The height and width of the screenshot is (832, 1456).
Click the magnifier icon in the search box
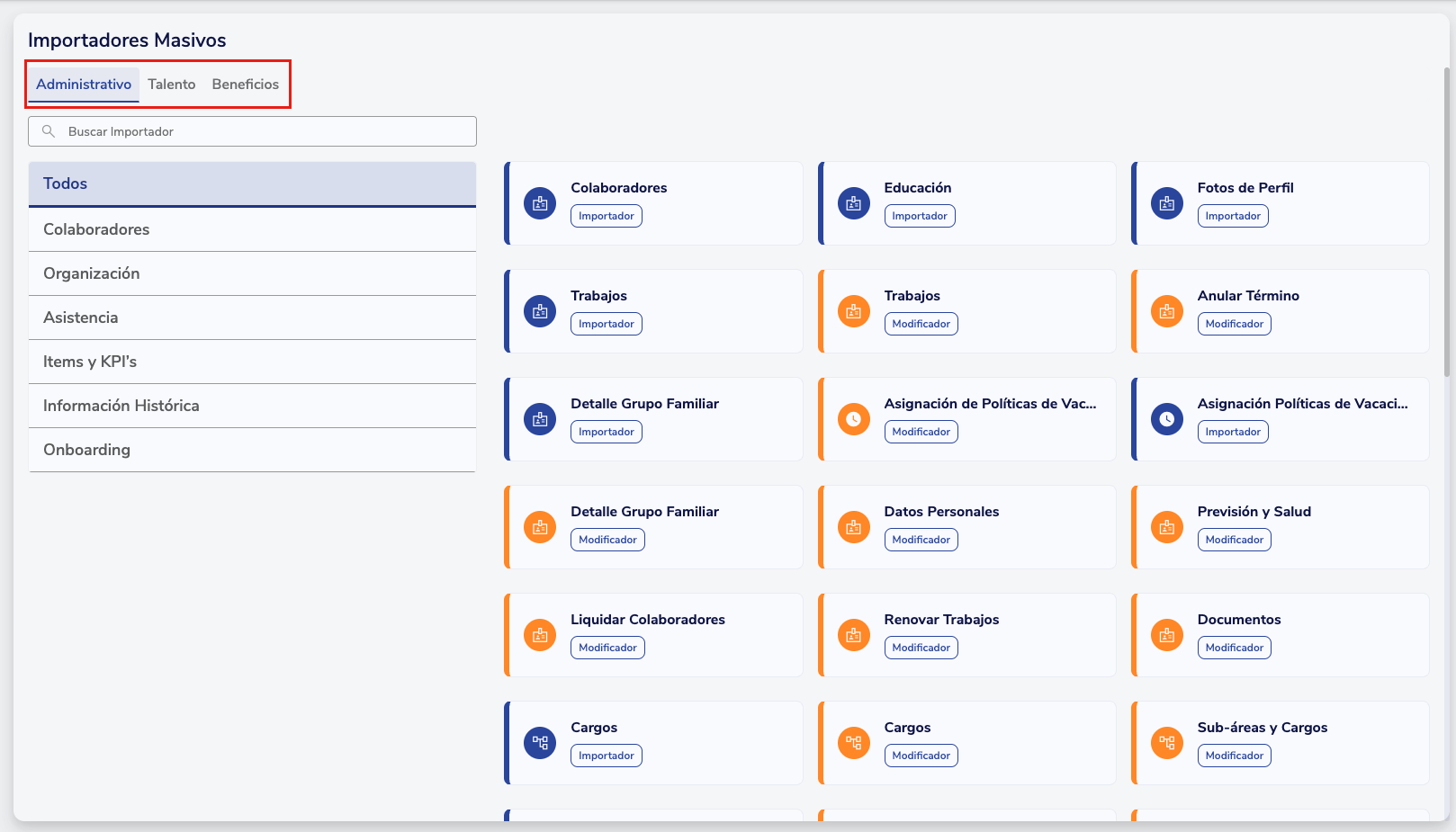pyautogui.click(x=49, y=131)
